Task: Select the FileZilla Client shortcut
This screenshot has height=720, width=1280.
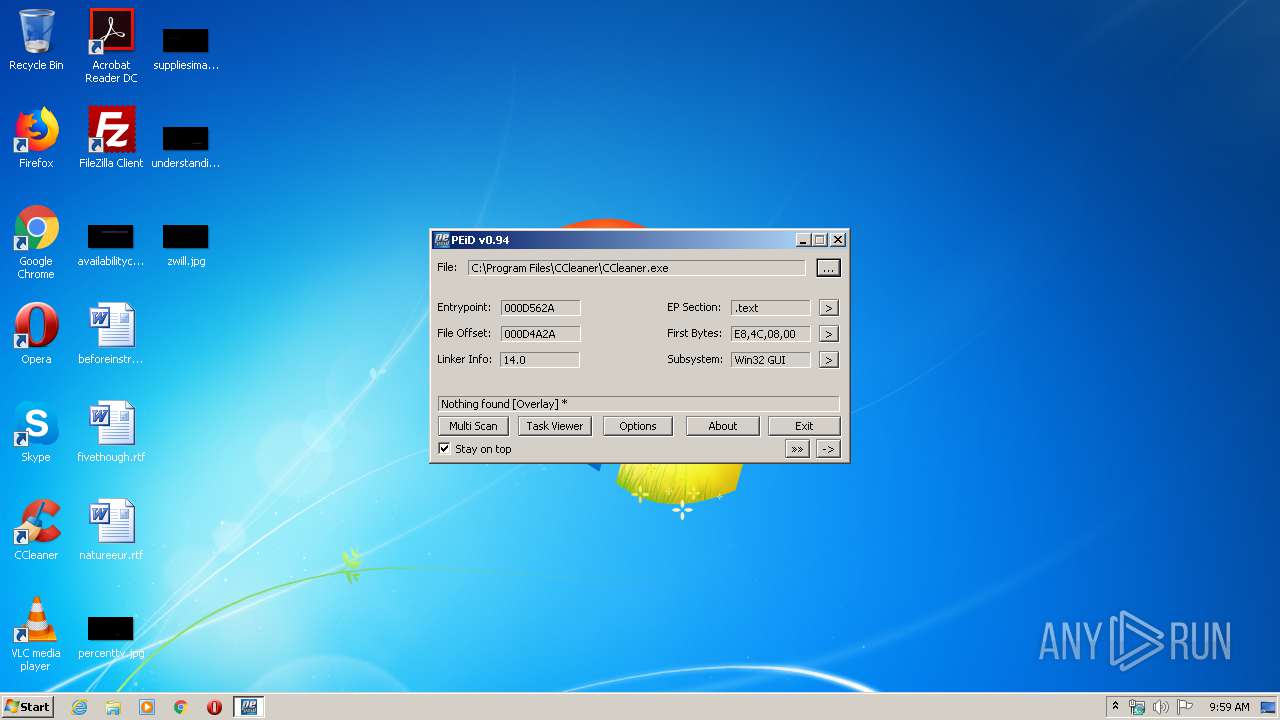Action: (111, 138)
